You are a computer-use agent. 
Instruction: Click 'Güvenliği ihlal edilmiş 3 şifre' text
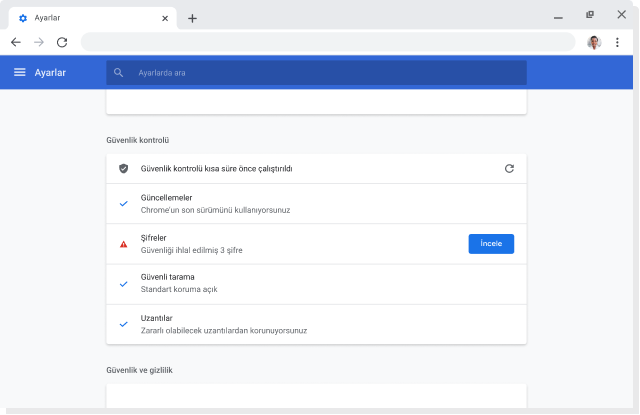click(x=191, y=250)
